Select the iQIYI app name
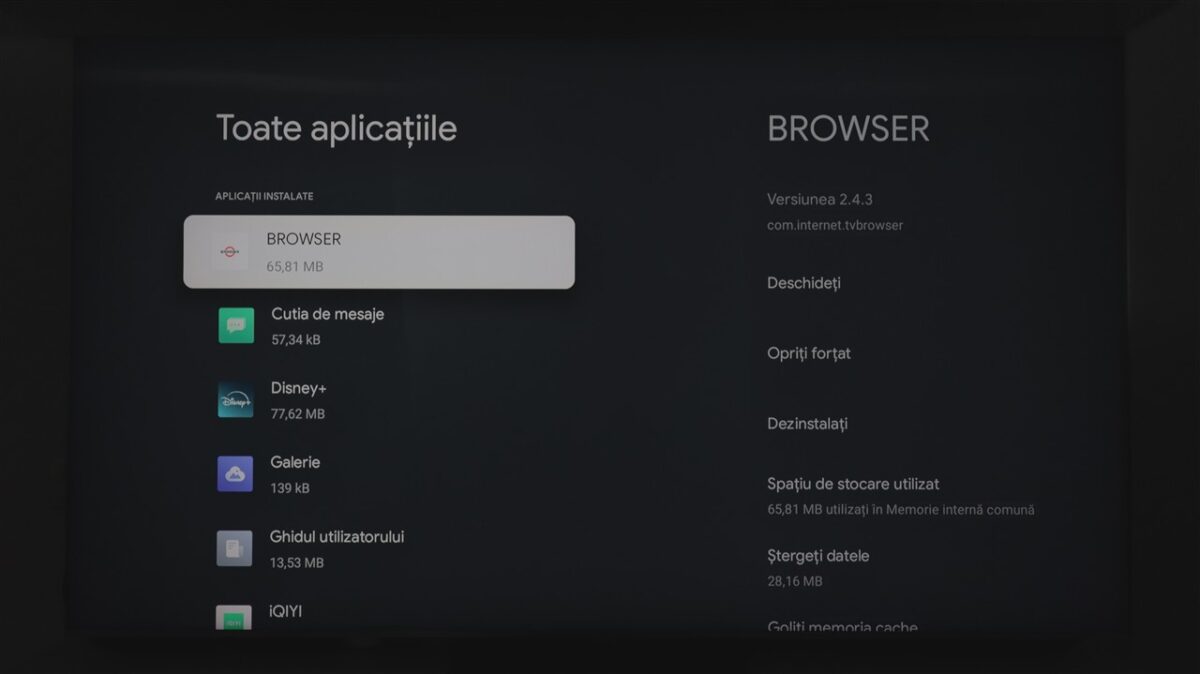This screenshot has width=1200, height=674. pos(286,611)
